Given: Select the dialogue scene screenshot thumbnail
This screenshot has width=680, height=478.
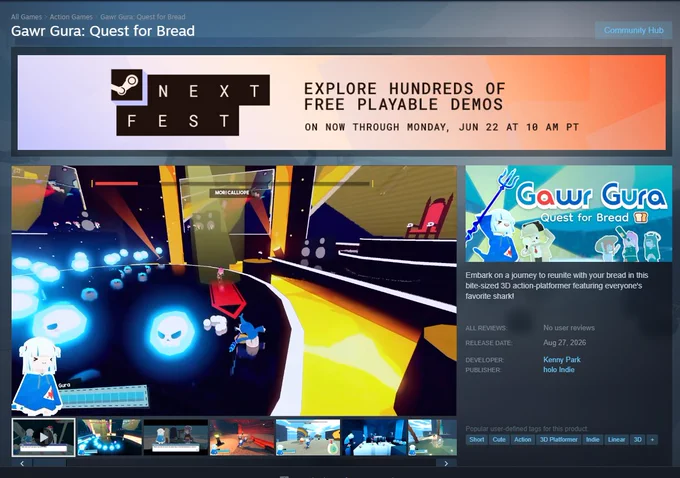Looking at the screenshot, I should 176,437.
